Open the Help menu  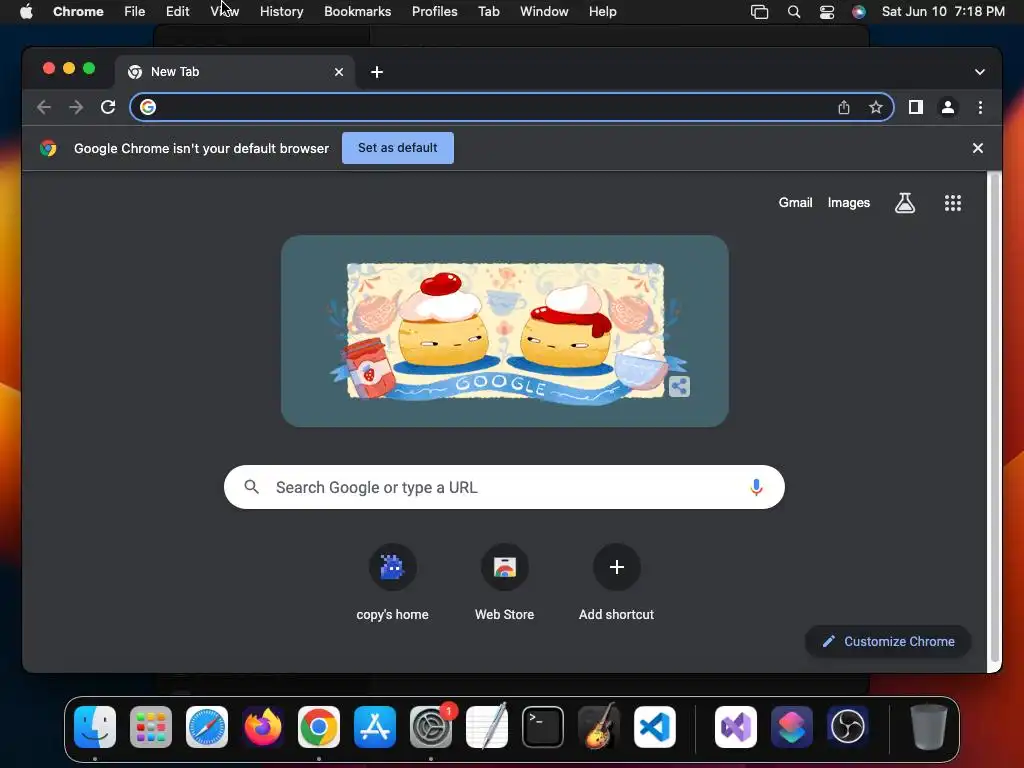602,11
